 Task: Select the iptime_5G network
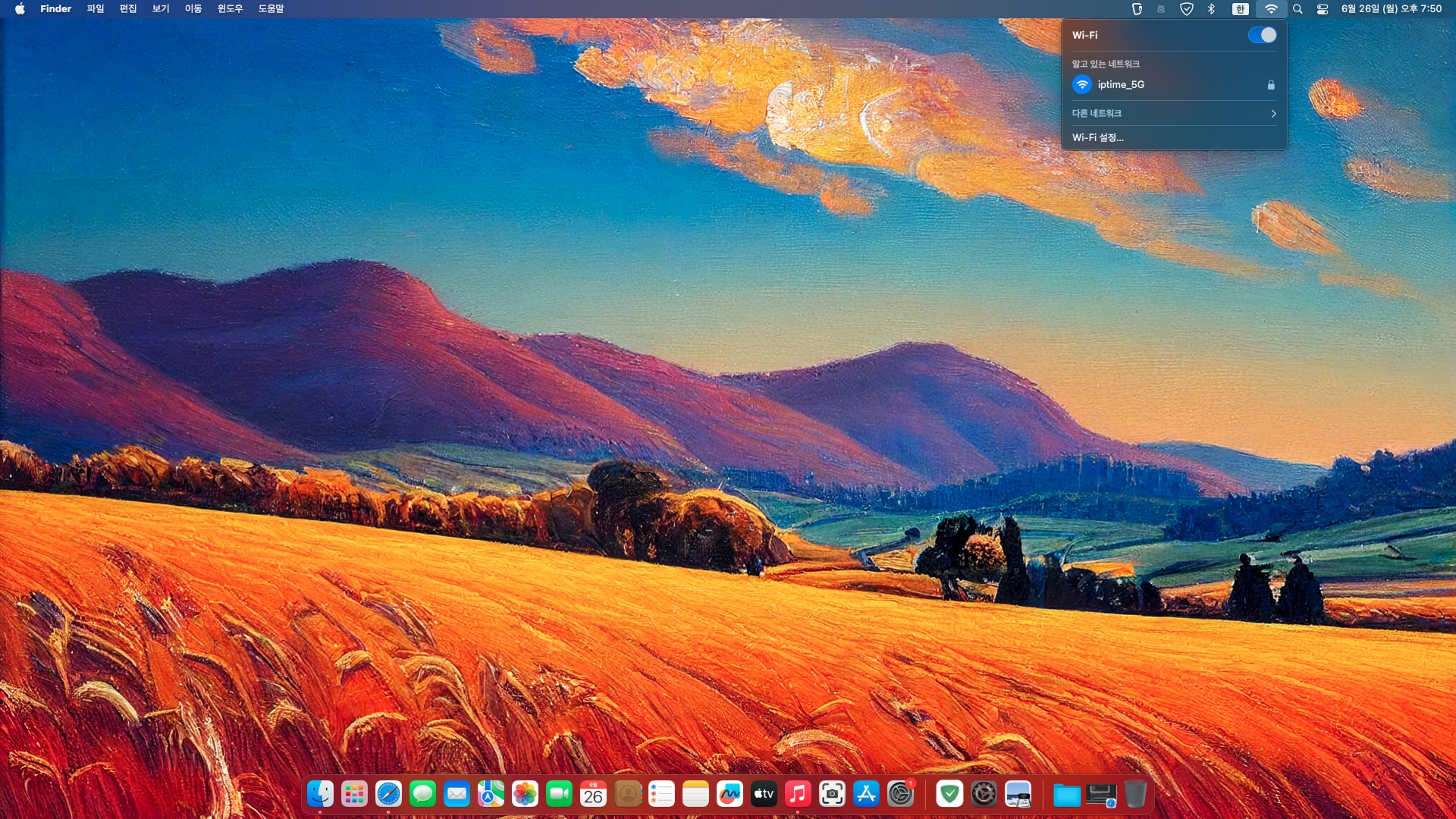[x=1174, y=84]
